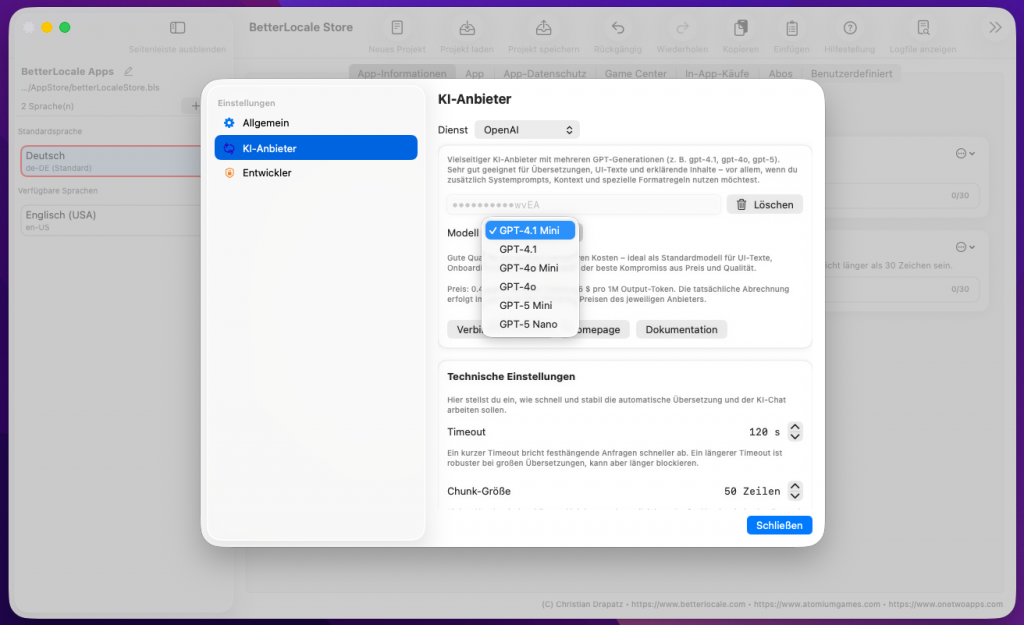Image resolution: width=1024 pixels, height=625 pixels.
Task: Click the Projekt speichern toolbar icon
Action: 543,28
